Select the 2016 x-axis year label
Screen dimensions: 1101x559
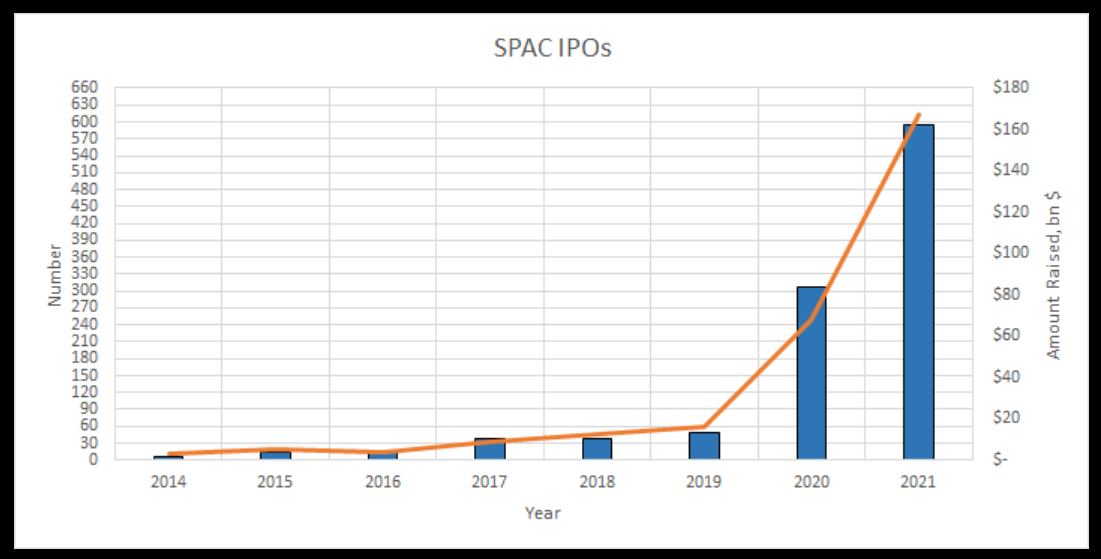(382, 482)
